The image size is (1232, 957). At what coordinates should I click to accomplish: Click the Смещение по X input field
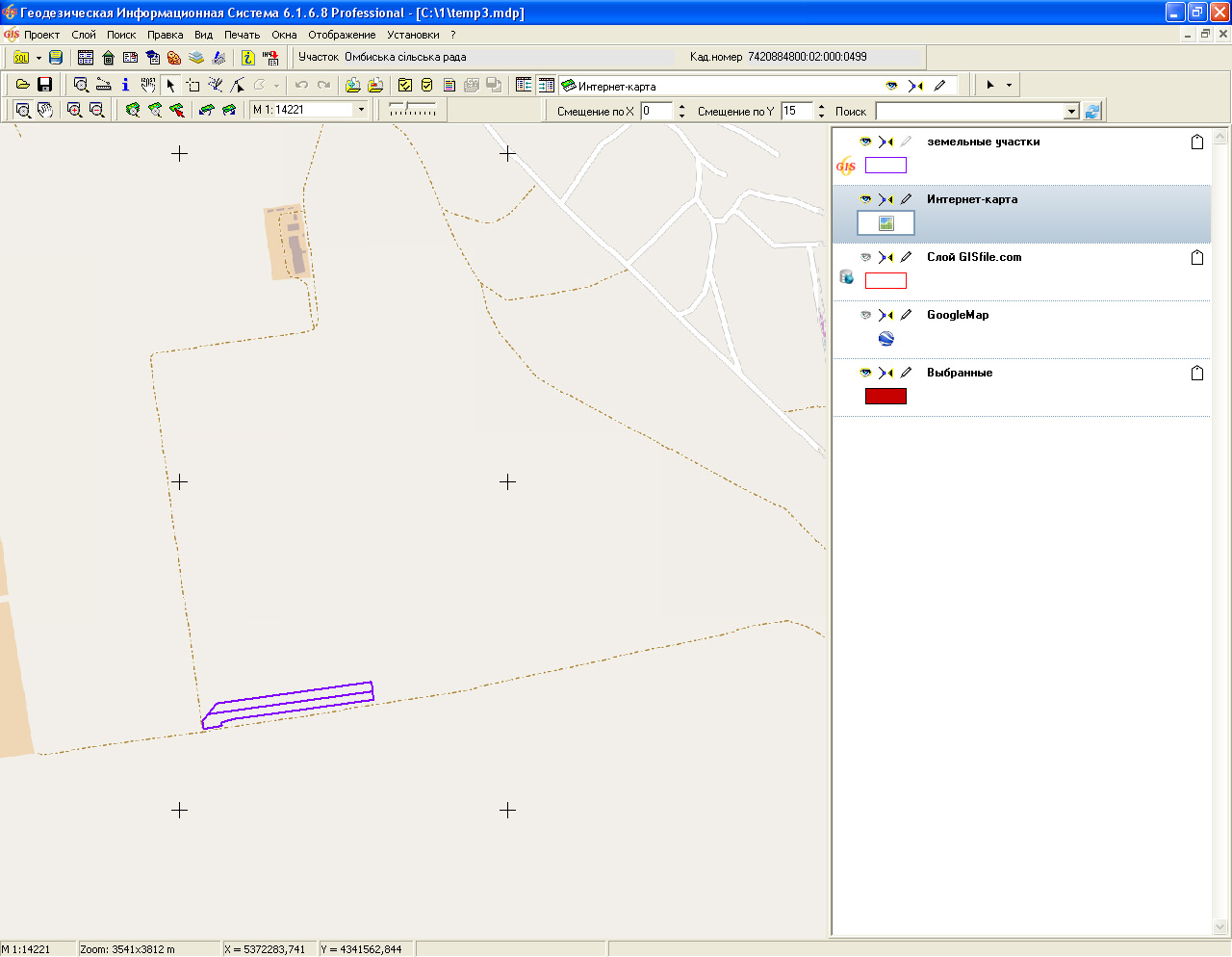tap(656, 111)
